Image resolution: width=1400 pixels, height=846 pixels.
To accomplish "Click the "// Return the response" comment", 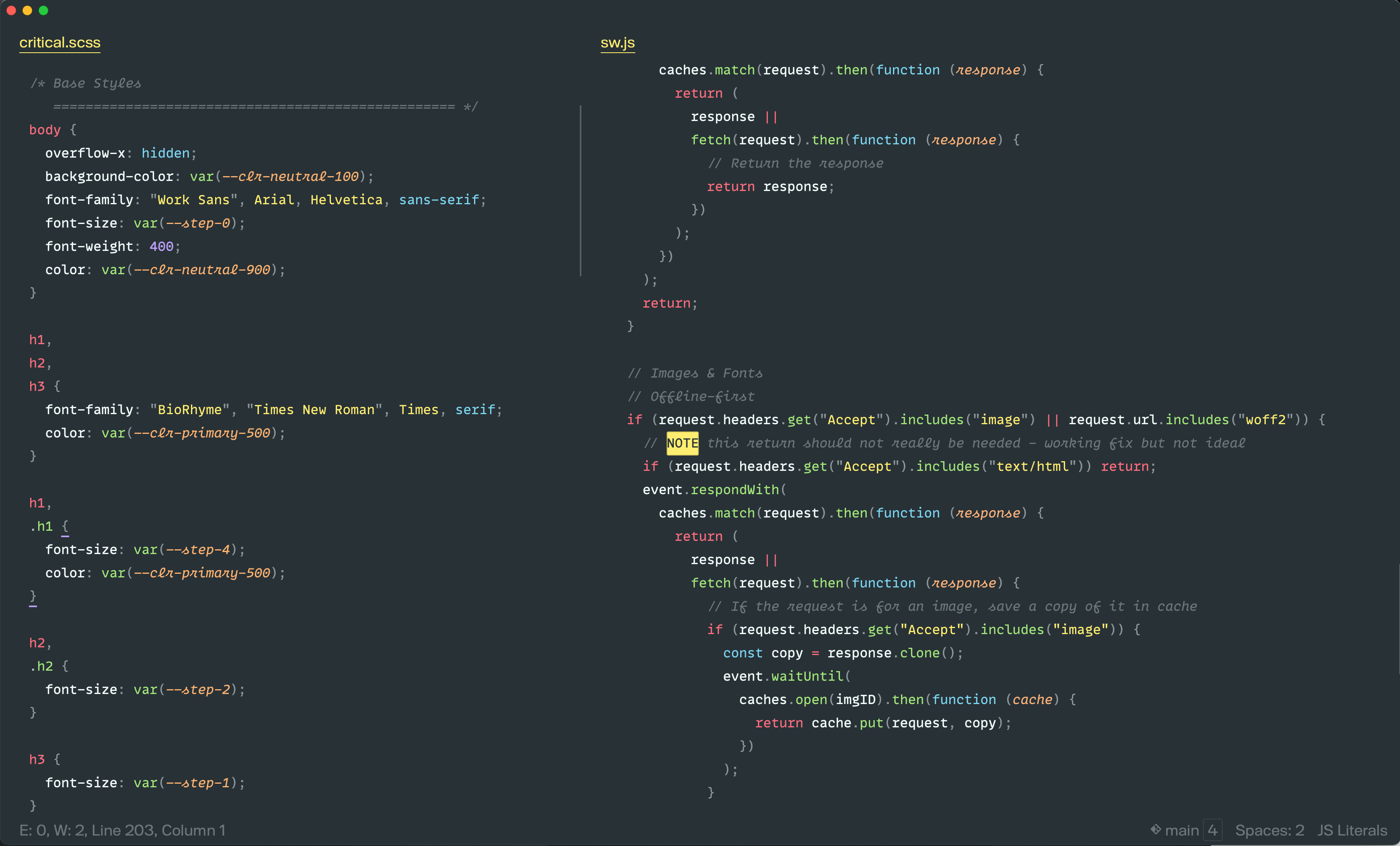I will point(795,163).
